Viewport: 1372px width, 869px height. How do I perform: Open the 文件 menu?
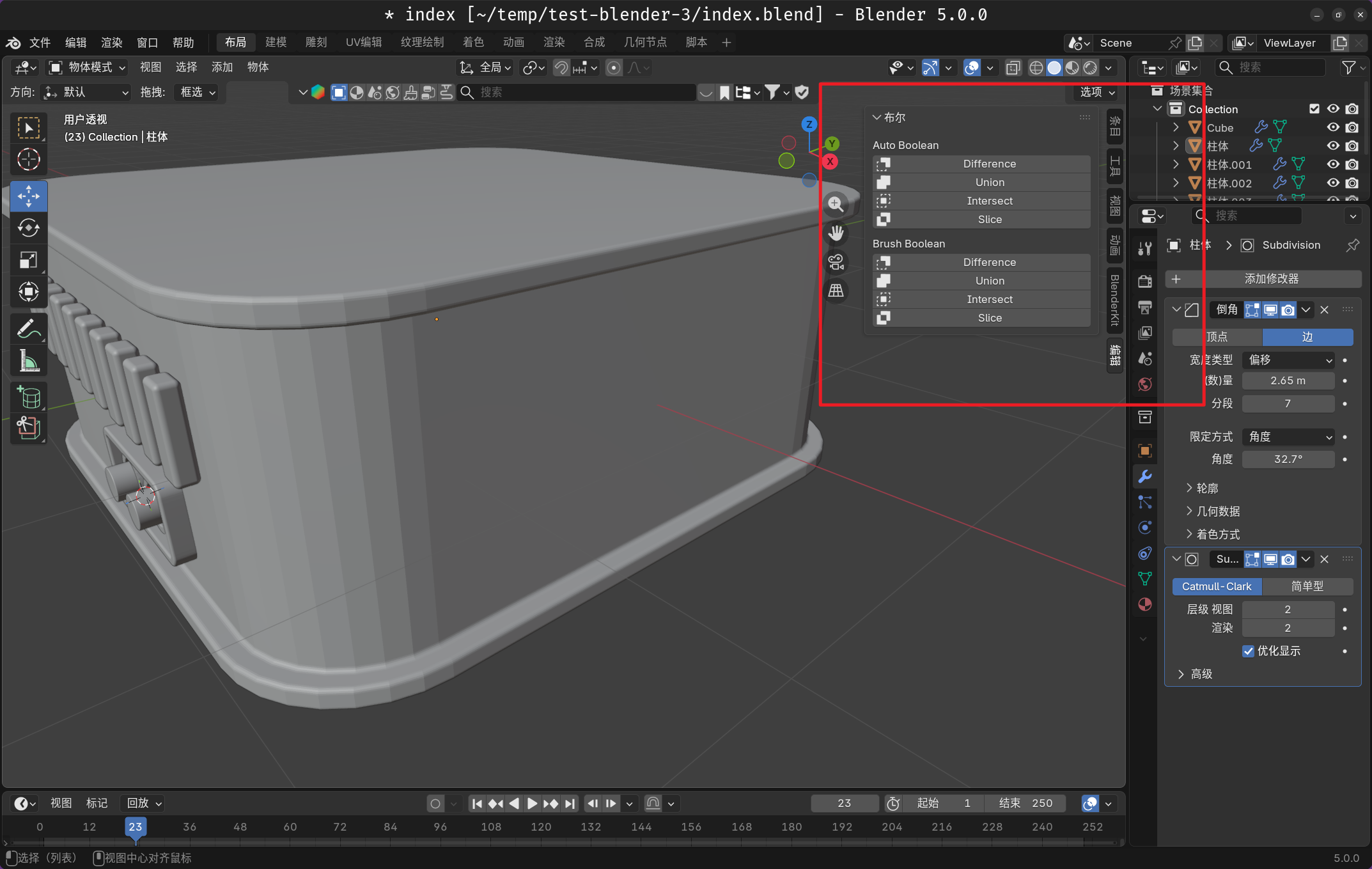tap(40, 43)
